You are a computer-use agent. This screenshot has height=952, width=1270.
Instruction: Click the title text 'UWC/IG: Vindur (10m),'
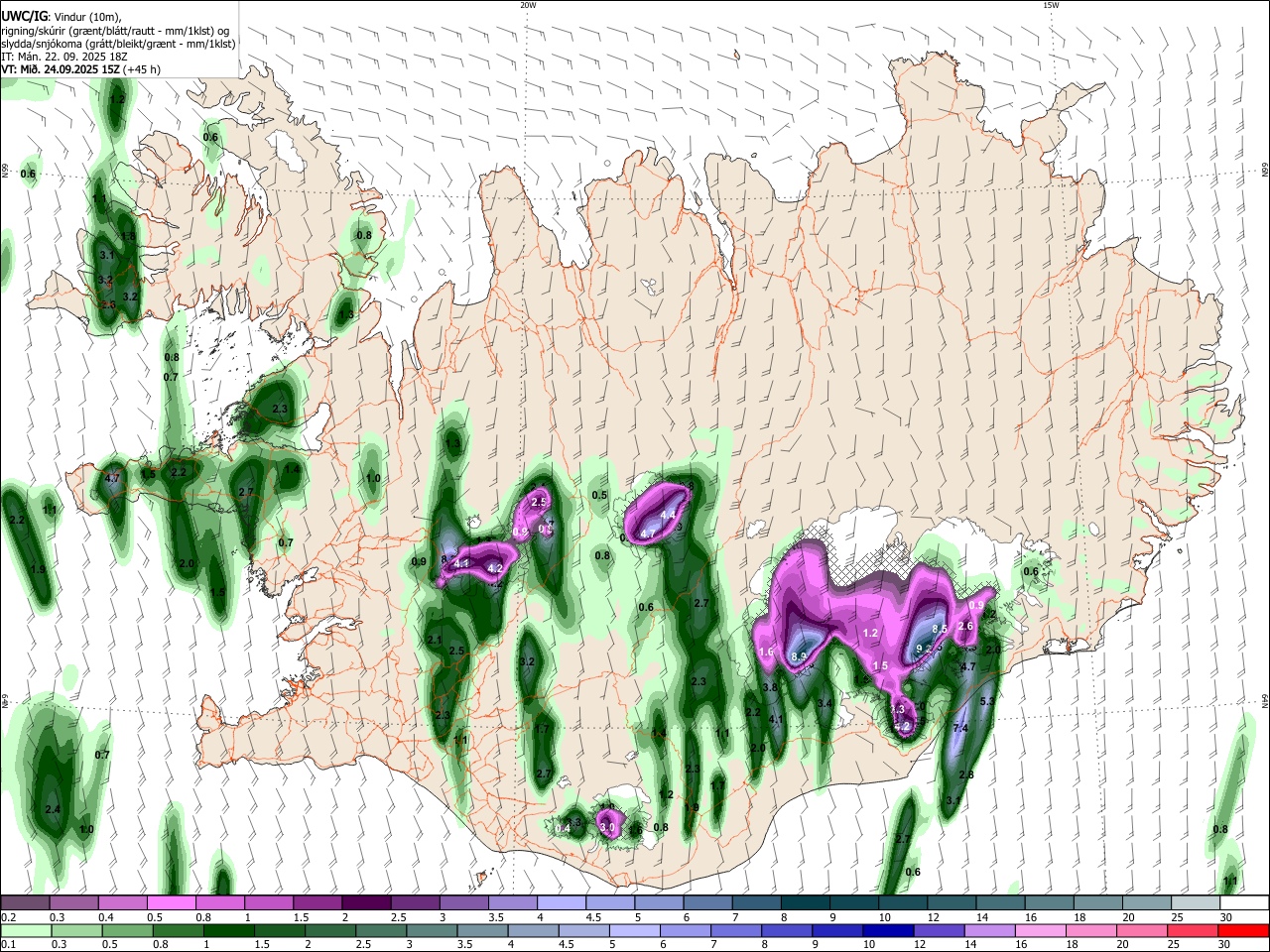click(x=61, y=17)
